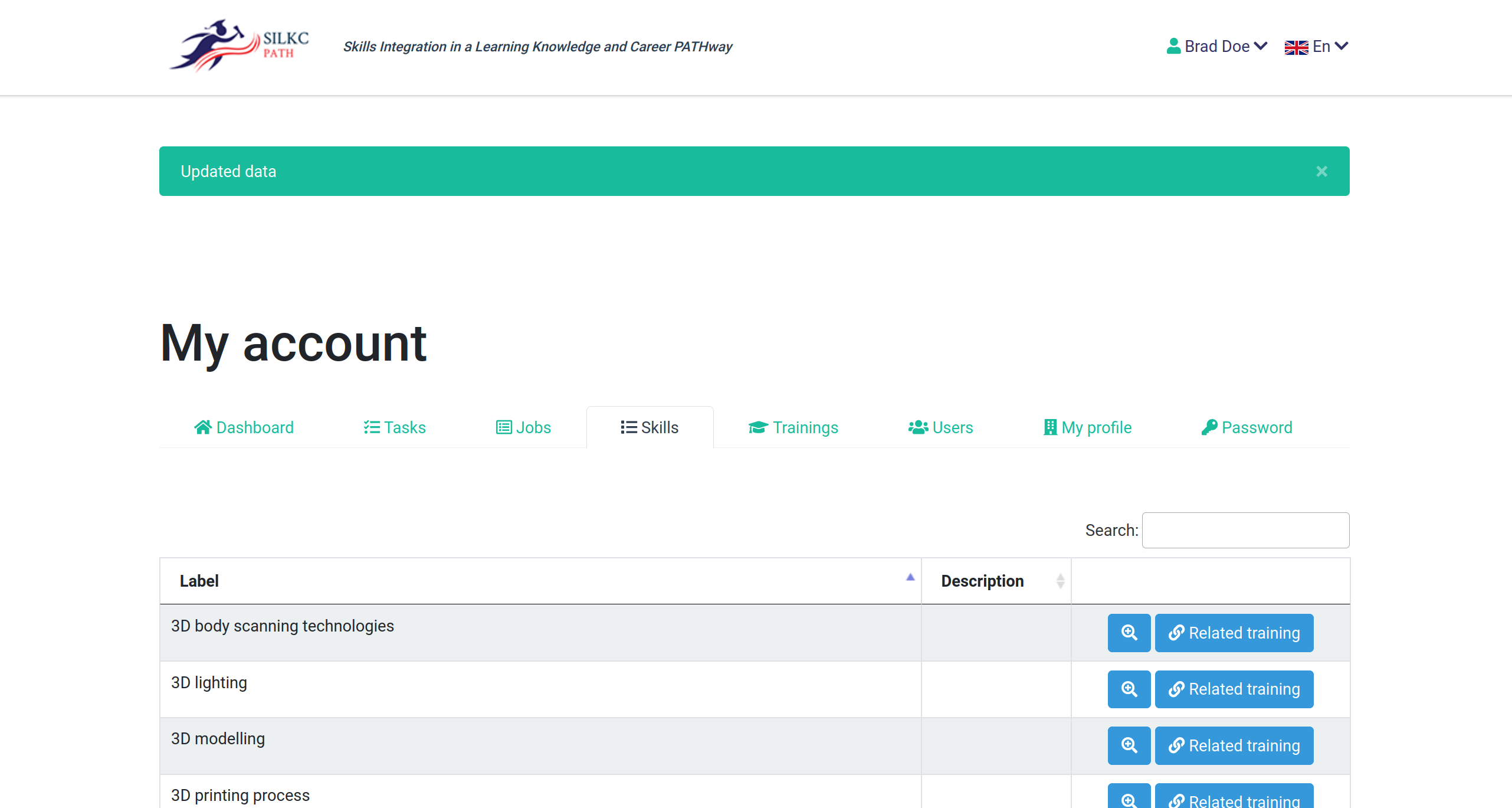Dismiss the Updated data alert
The image size is (1512, 808).
point(1321,171)
